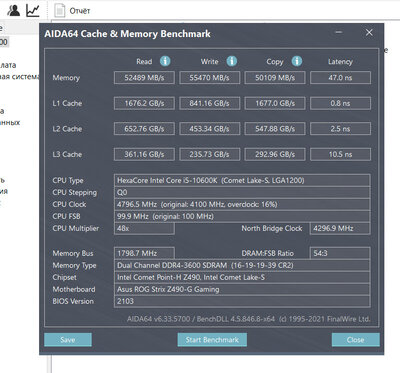Click the Copy column header label
This screenshot has width=400, height=373.
275,62
